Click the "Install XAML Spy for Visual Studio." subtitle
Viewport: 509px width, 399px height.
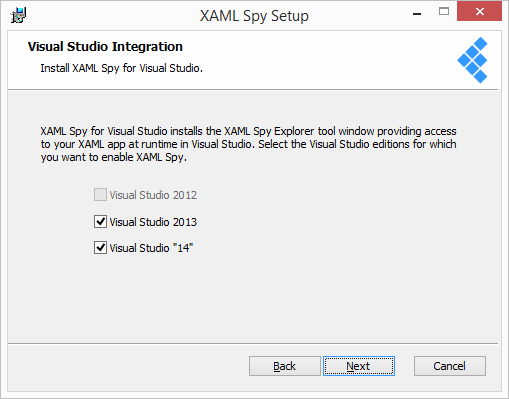point(121,68)
